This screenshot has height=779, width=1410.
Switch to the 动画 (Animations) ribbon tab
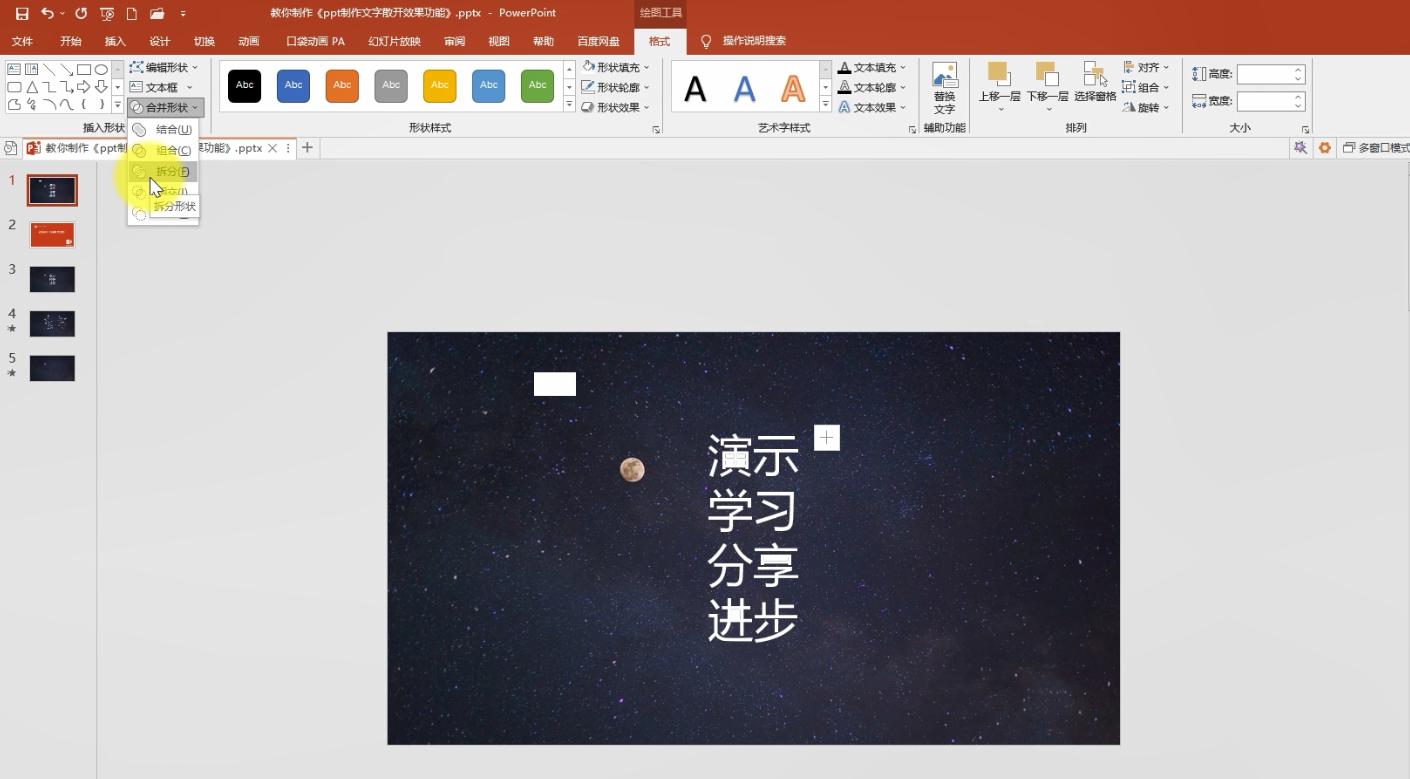coord(247,41)
